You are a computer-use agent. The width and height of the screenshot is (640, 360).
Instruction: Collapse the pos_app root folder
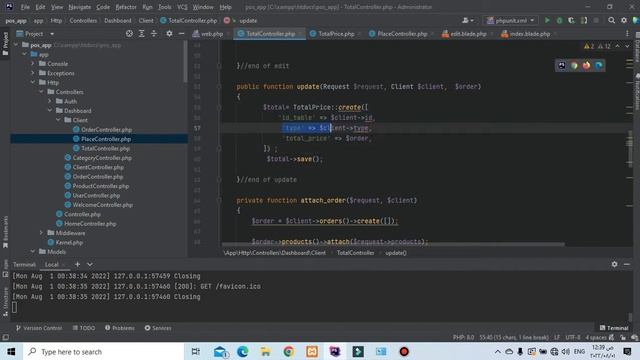[16, 45]
